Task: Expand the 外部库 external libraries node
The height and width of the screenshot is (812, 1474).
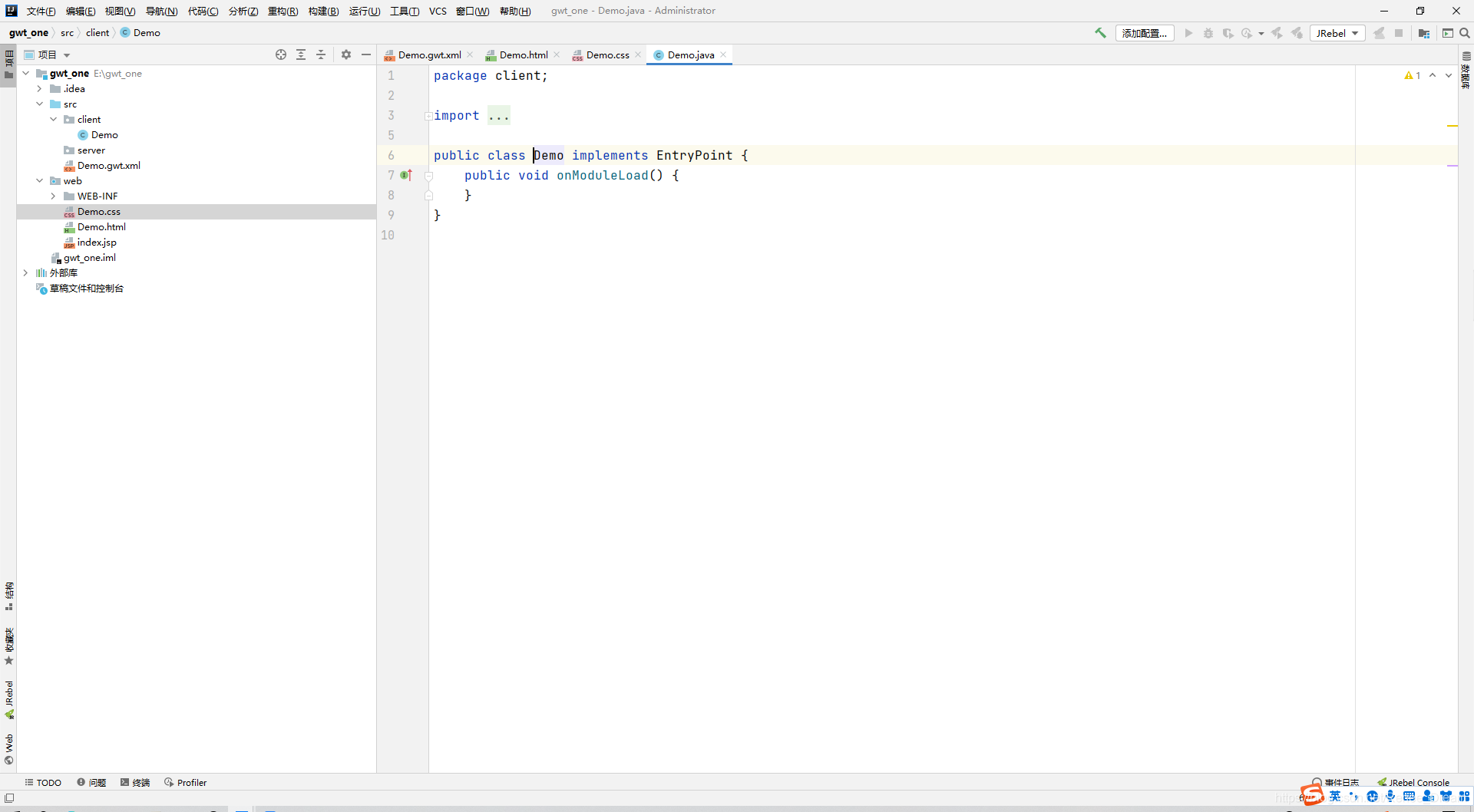Action: 26,273
